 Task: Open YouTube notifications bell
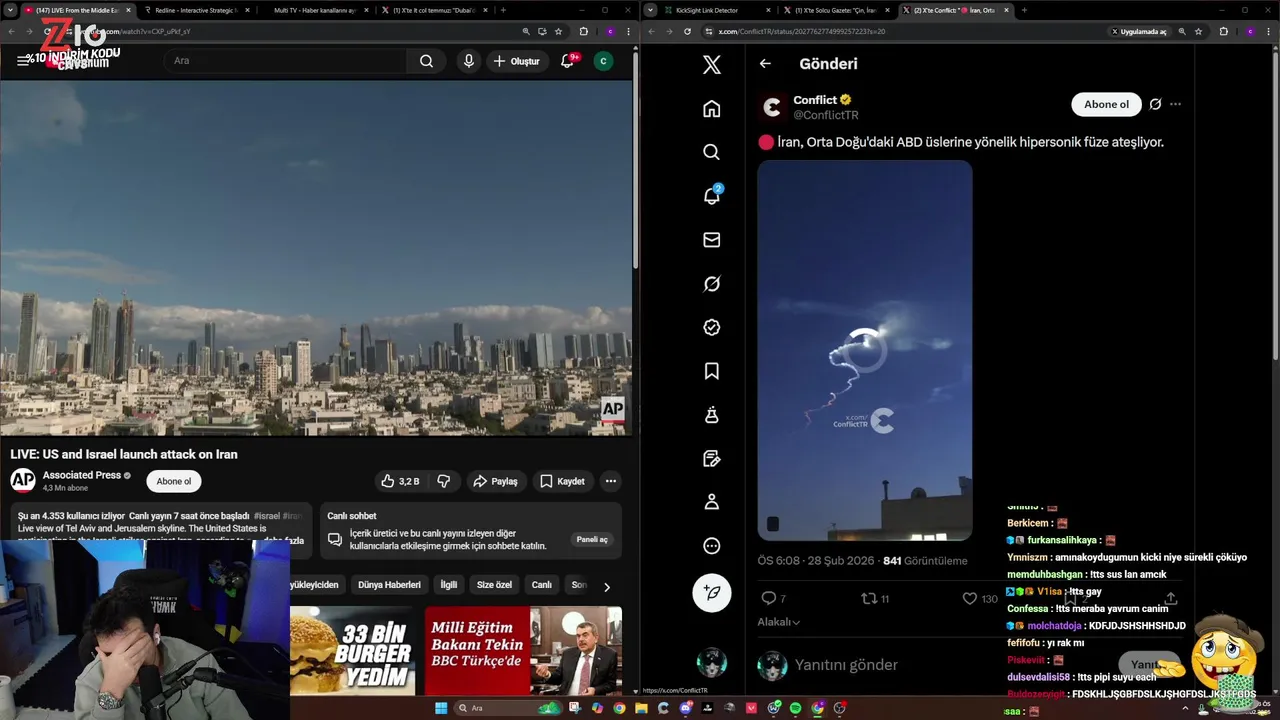click(x=567, y=61)
